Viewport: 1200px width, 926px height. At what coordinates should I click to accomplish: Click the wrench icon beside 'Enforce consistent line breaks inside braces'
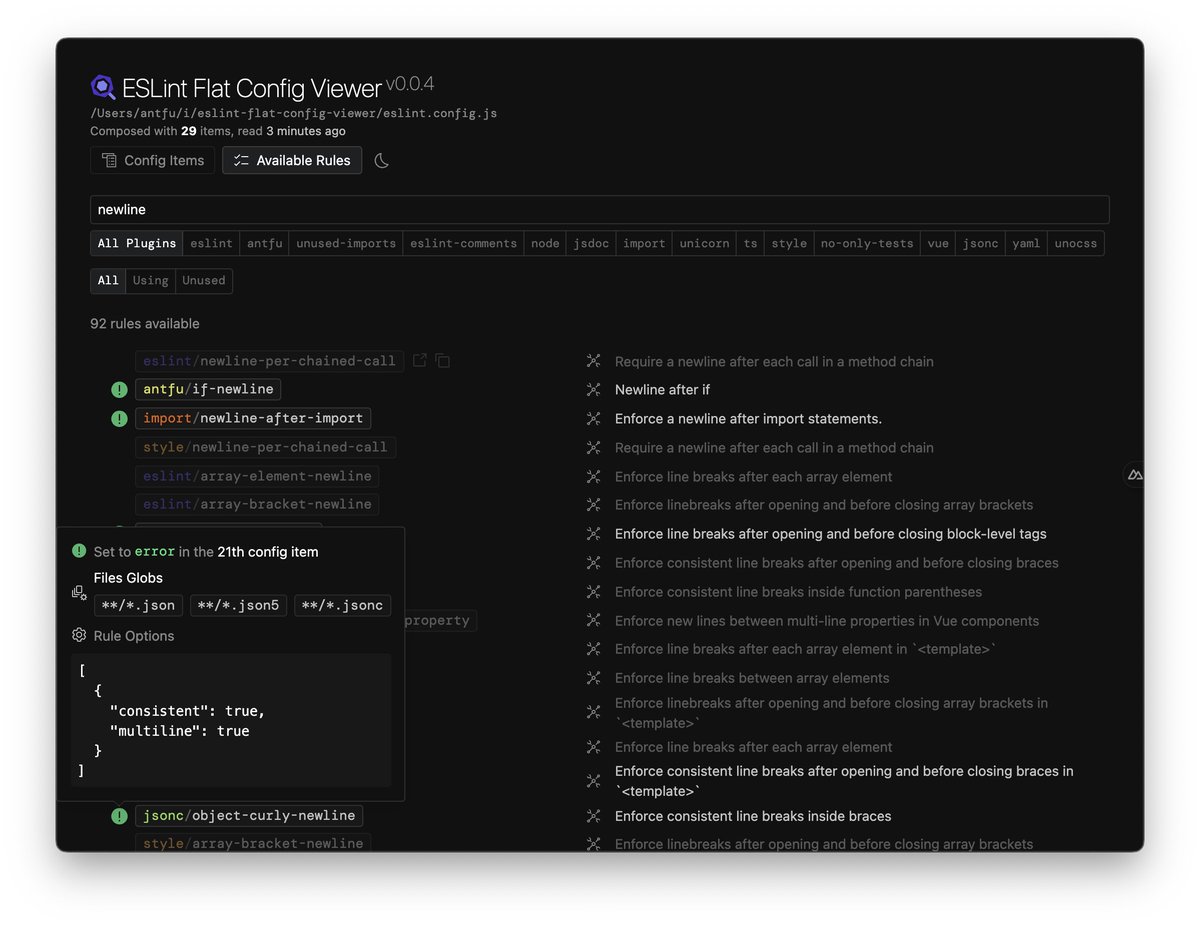point(591,815)
